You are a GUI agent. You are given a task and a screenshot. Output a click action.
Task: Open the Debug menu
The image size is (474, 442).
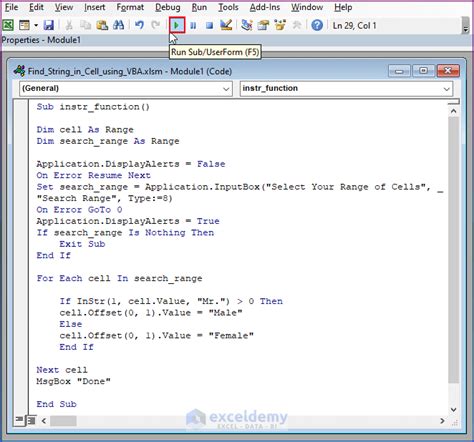[x=168, y=7]
